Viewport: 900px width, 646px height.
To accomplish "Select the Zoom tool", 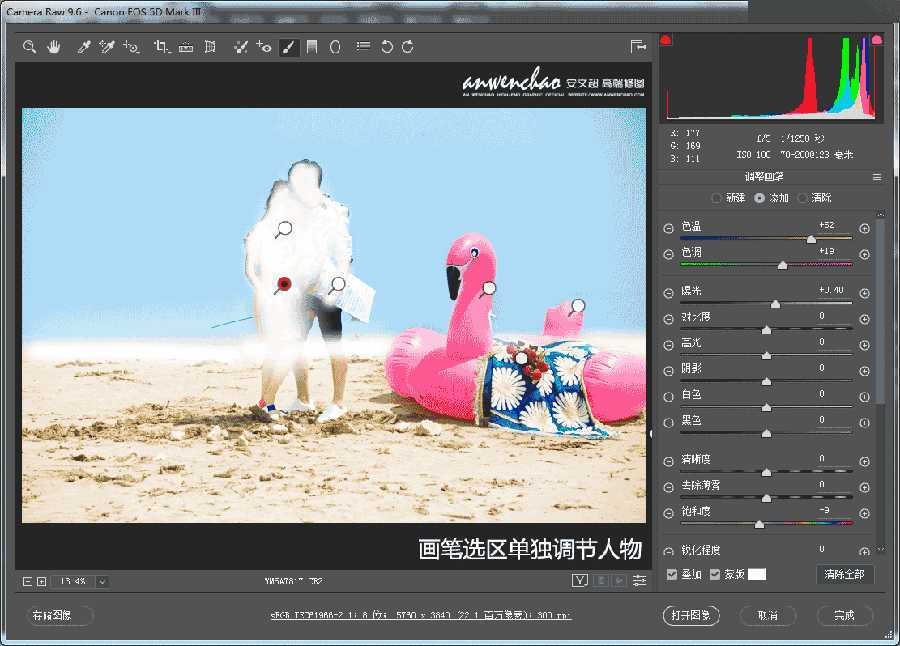I will 30,46.
